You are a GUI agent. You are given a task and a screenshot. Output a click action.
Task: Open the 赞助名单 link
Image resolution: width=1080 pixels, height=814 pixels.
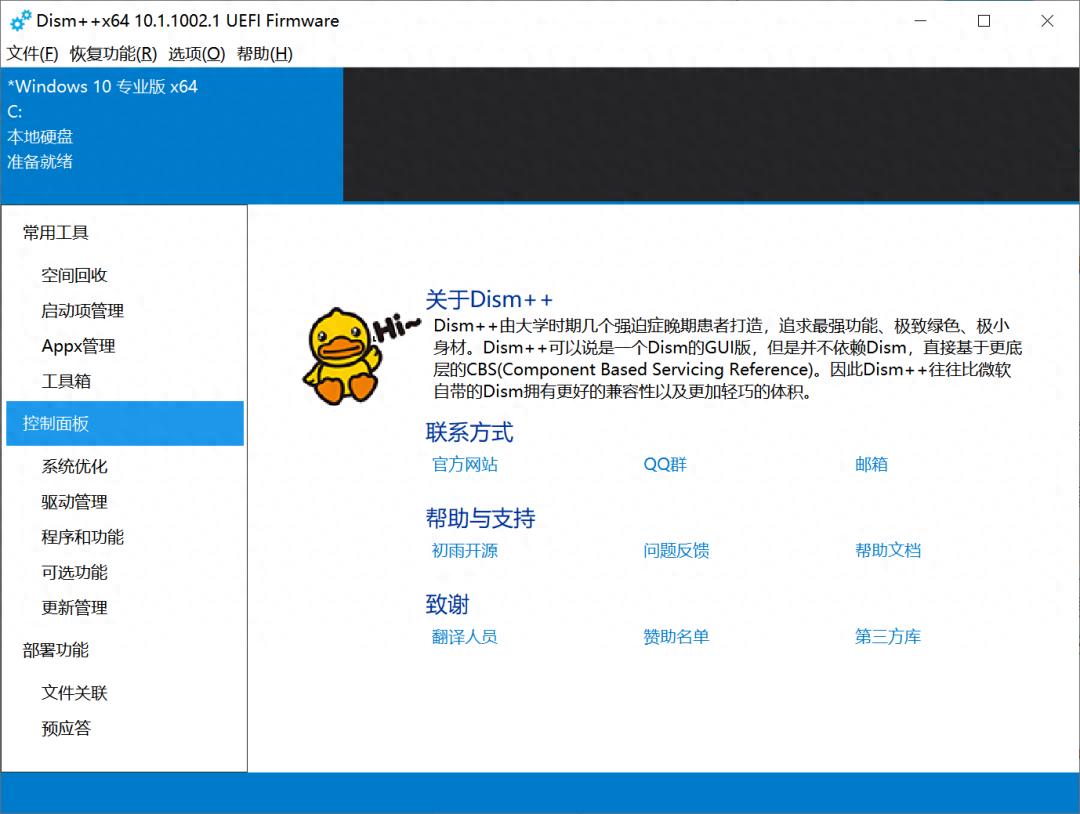point(676,636)
